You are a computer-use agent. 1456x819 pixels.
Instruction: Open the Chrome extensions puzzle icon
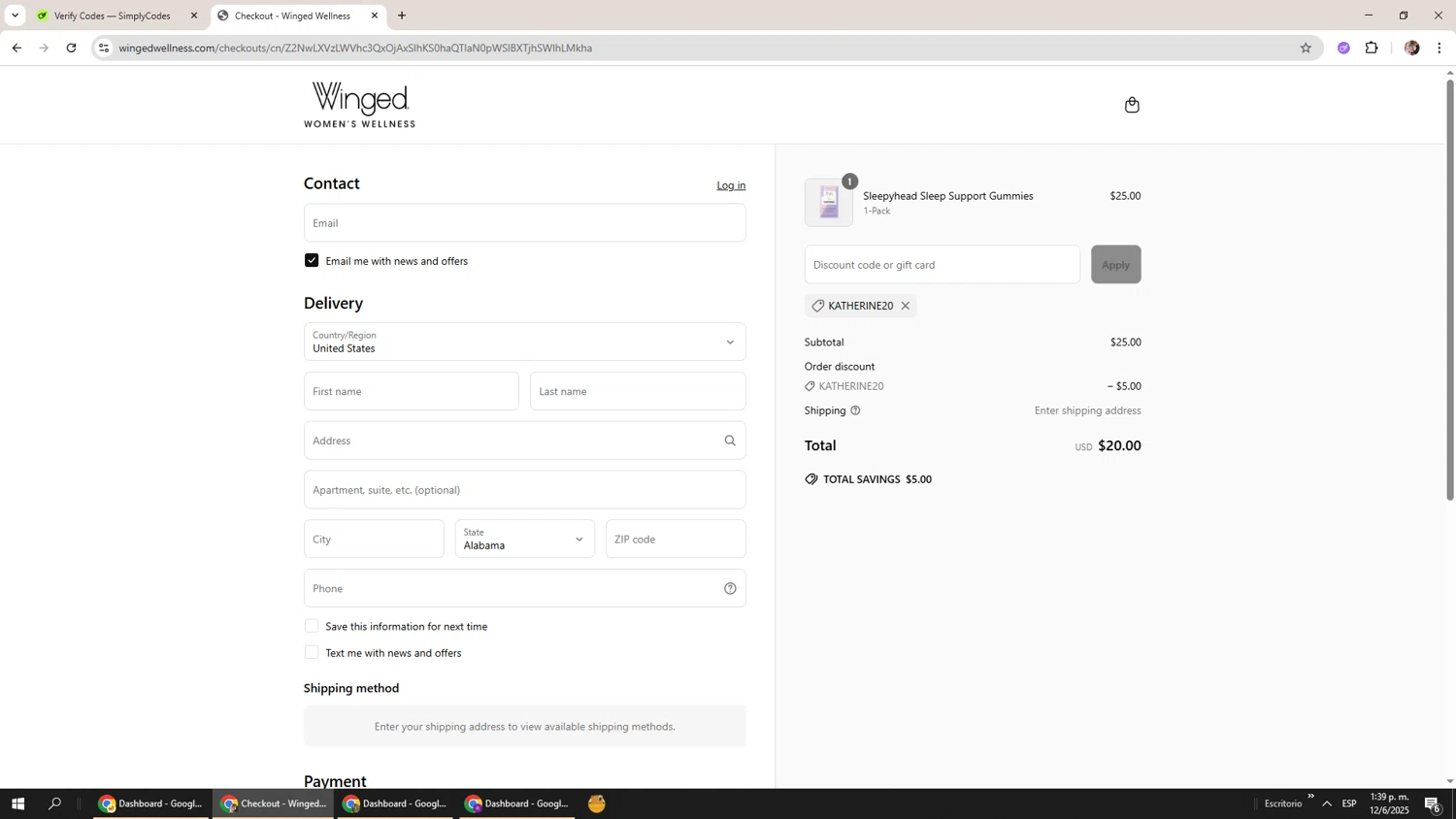click(1372, 48)
